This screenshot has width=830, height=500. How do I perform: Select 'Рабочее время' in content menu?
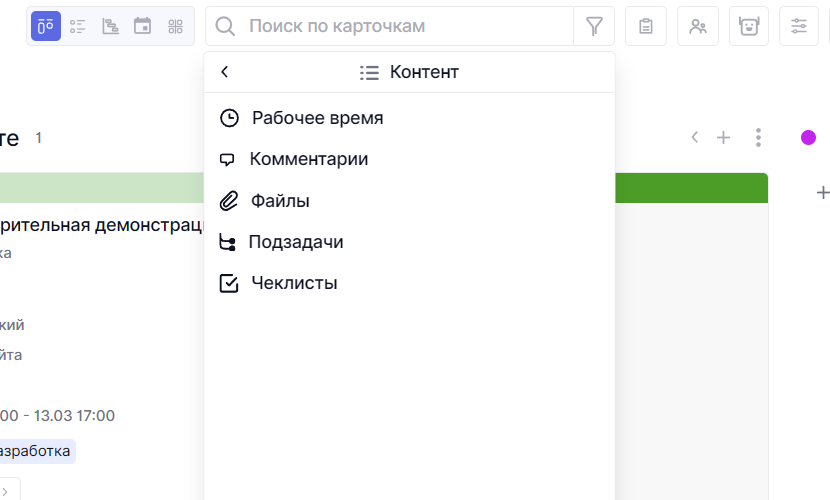[x=317, y=118]
